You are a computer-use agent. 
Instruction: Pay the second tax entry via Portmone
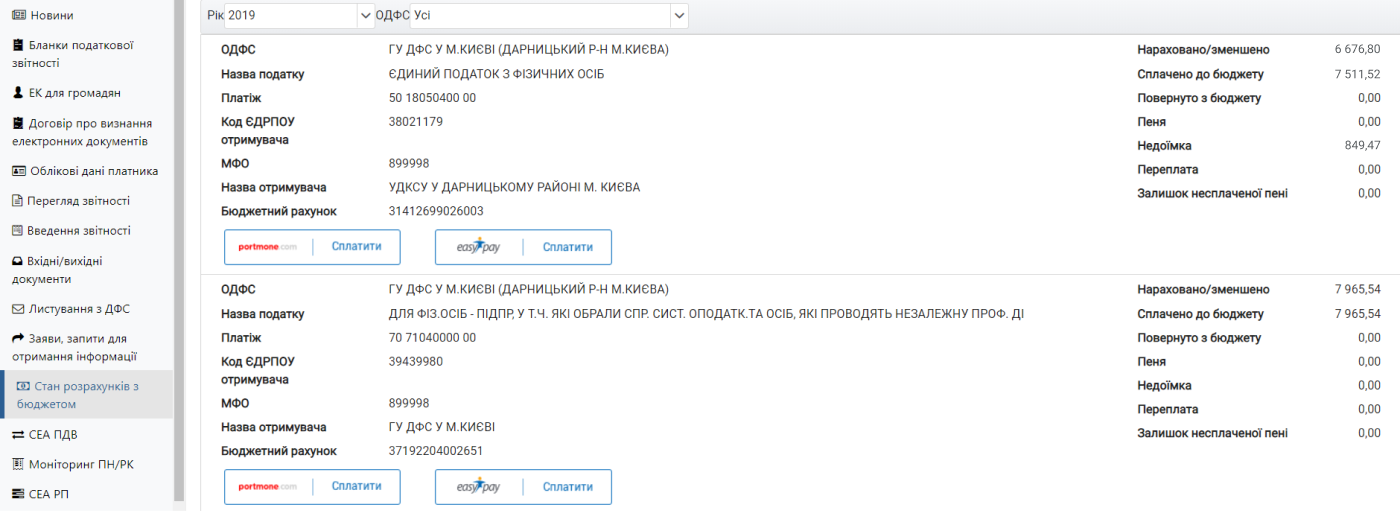click(x=312, y=486)
